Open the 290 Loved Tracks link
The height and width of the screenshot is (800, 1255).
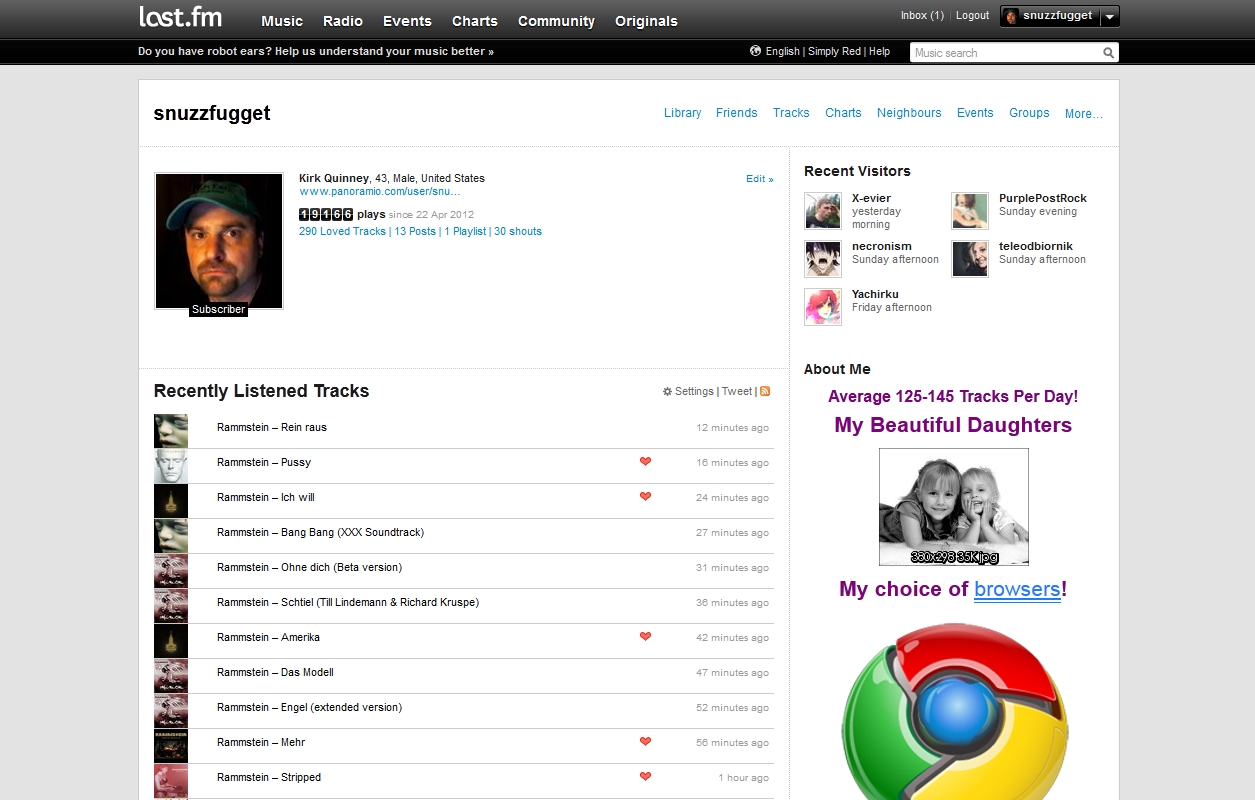[342, 231]
